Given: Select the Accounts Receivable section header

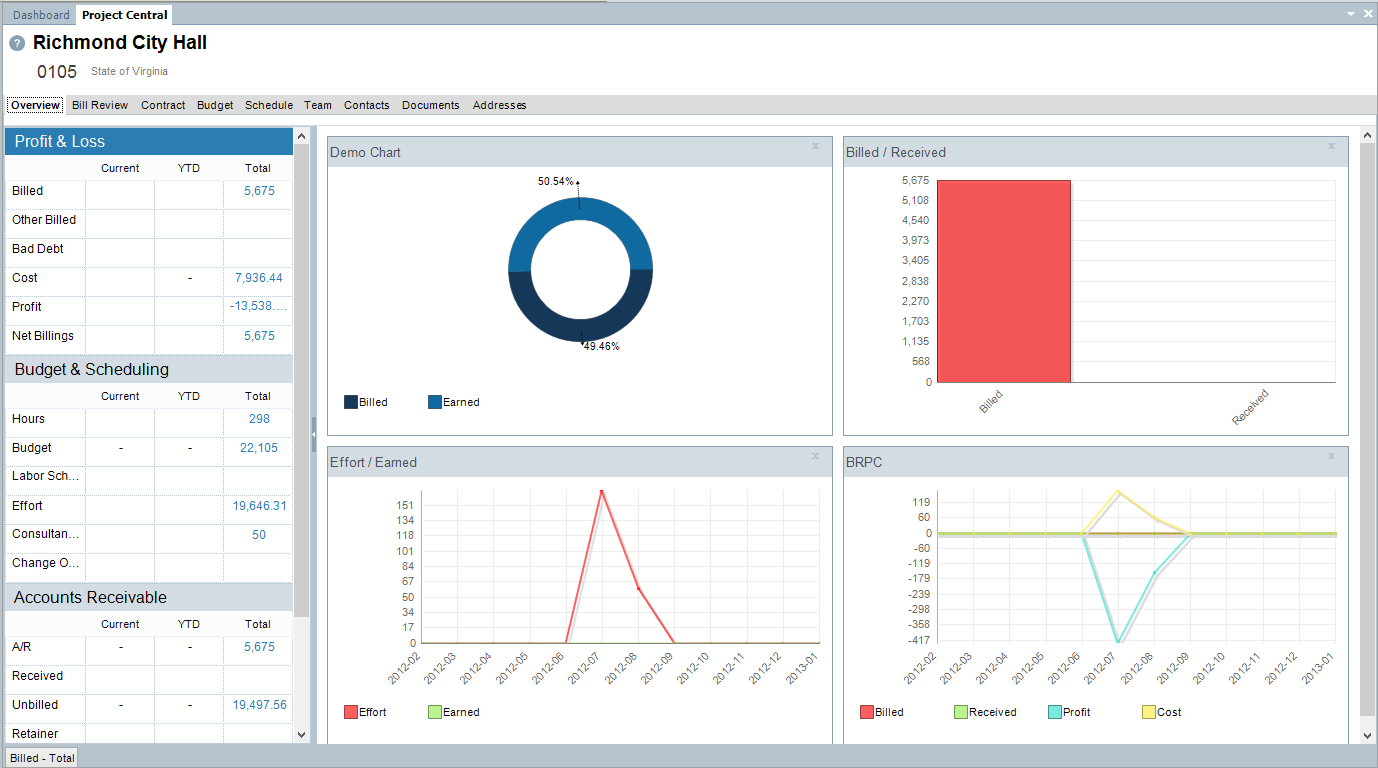Looking at the screenshot, I should tap(149, 597).
